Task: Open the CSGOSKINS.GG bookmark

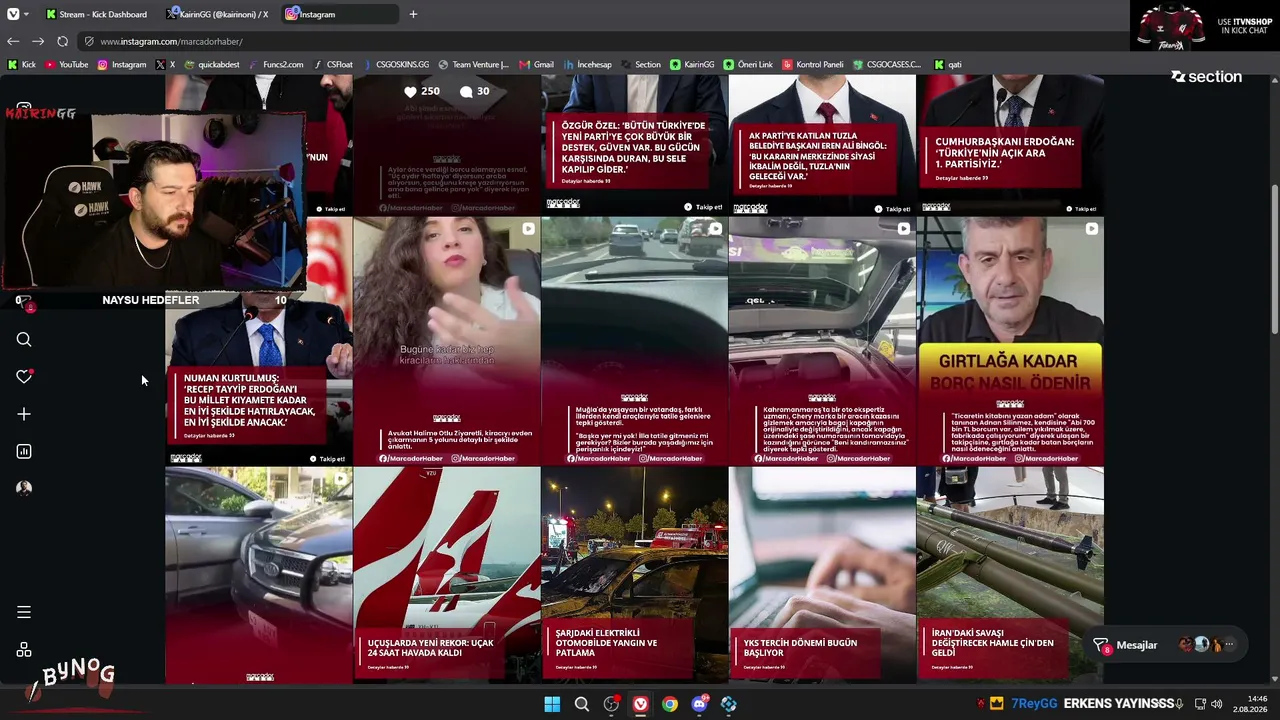Action: click(x=396, y=64)
